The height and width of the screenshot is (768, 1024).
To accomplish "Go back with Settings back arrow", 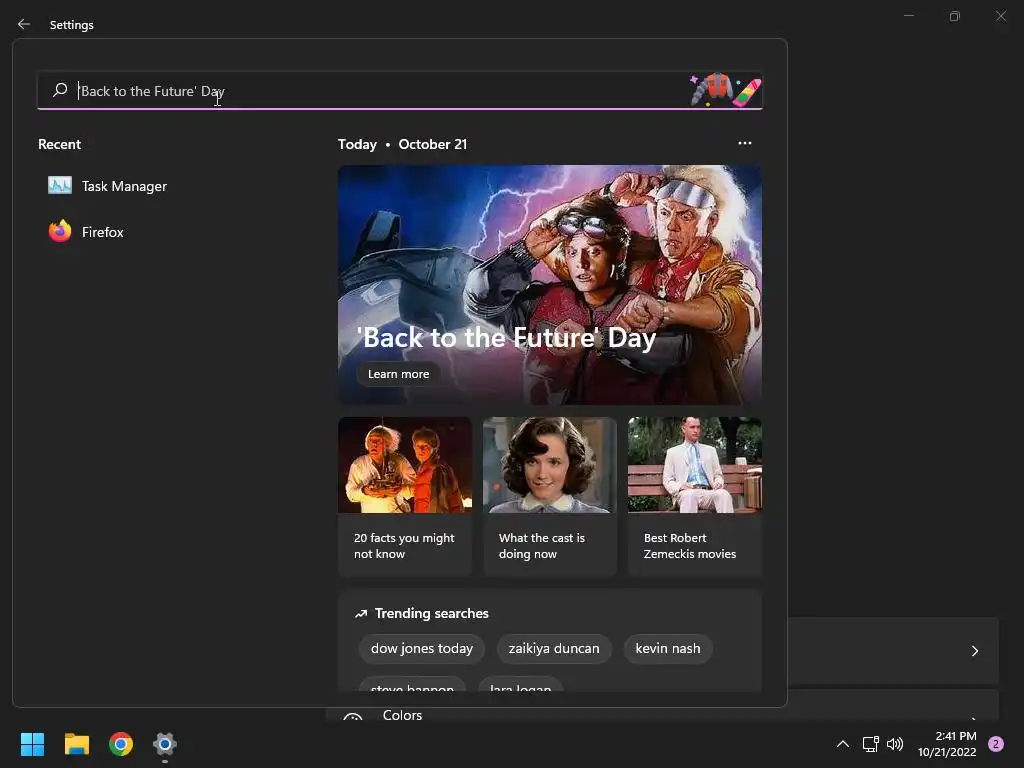I will 24,24.
